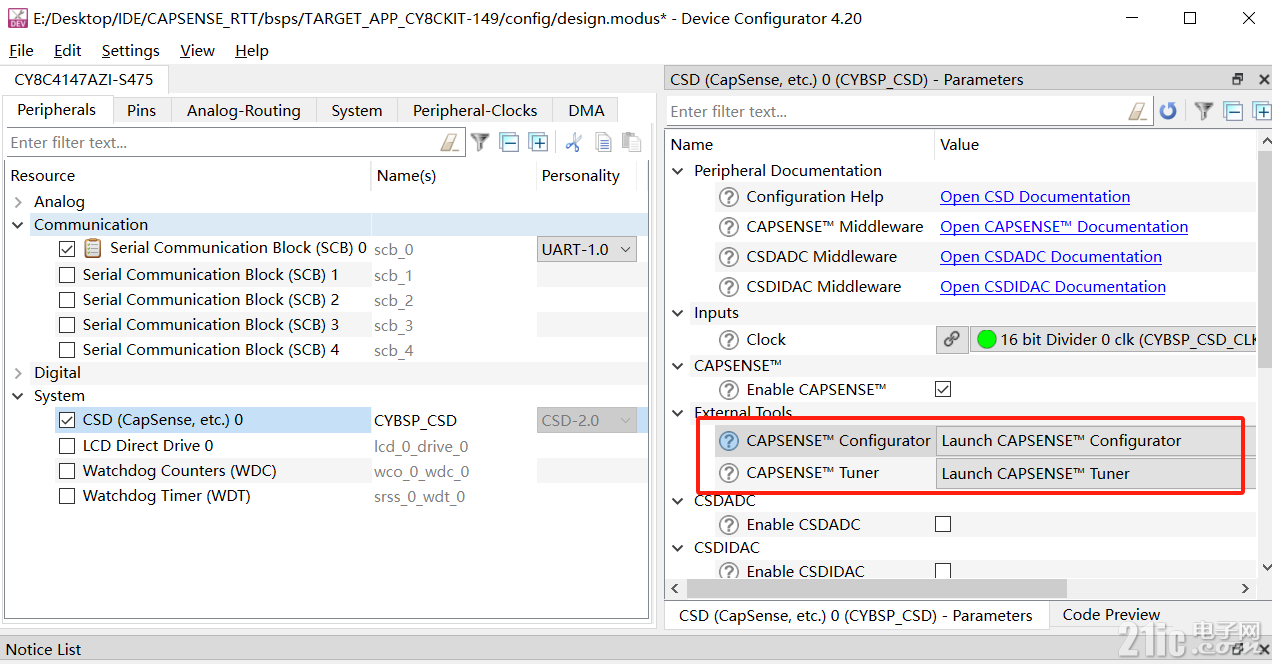Expand the Analog resource group
Viewport: 1272px width, 664px height.
[20, 201]
